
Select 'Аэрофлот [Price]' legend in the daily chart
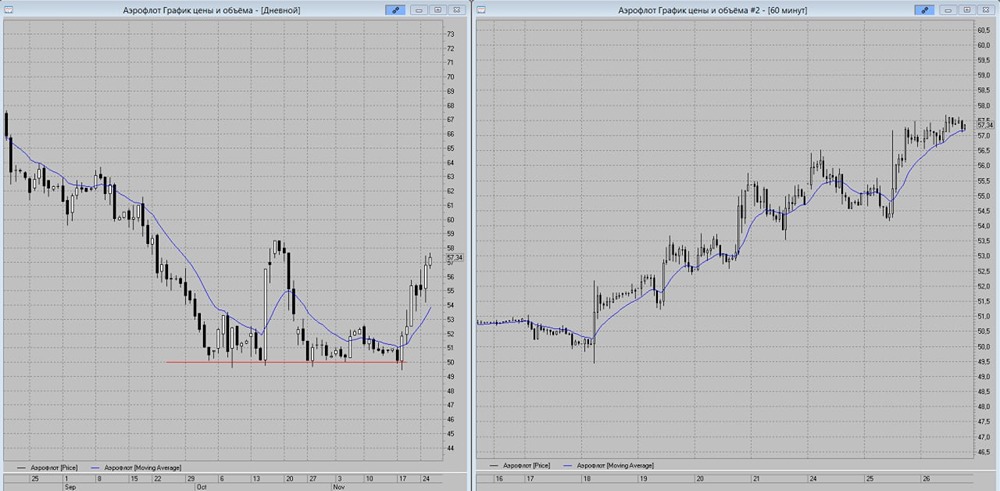pyautogui.click(x=53, y=467)
